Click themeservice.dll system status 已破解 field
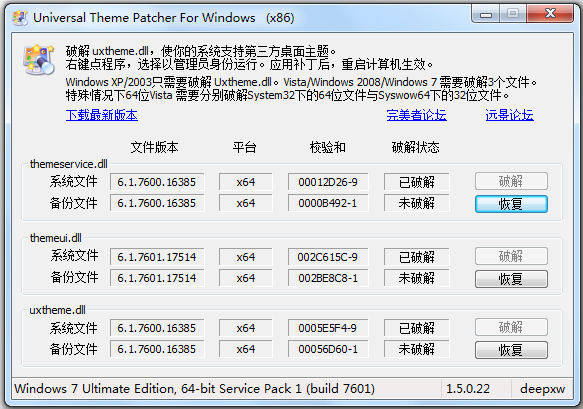This screenshot has width=583, height=409. click(x=416, y=182)
